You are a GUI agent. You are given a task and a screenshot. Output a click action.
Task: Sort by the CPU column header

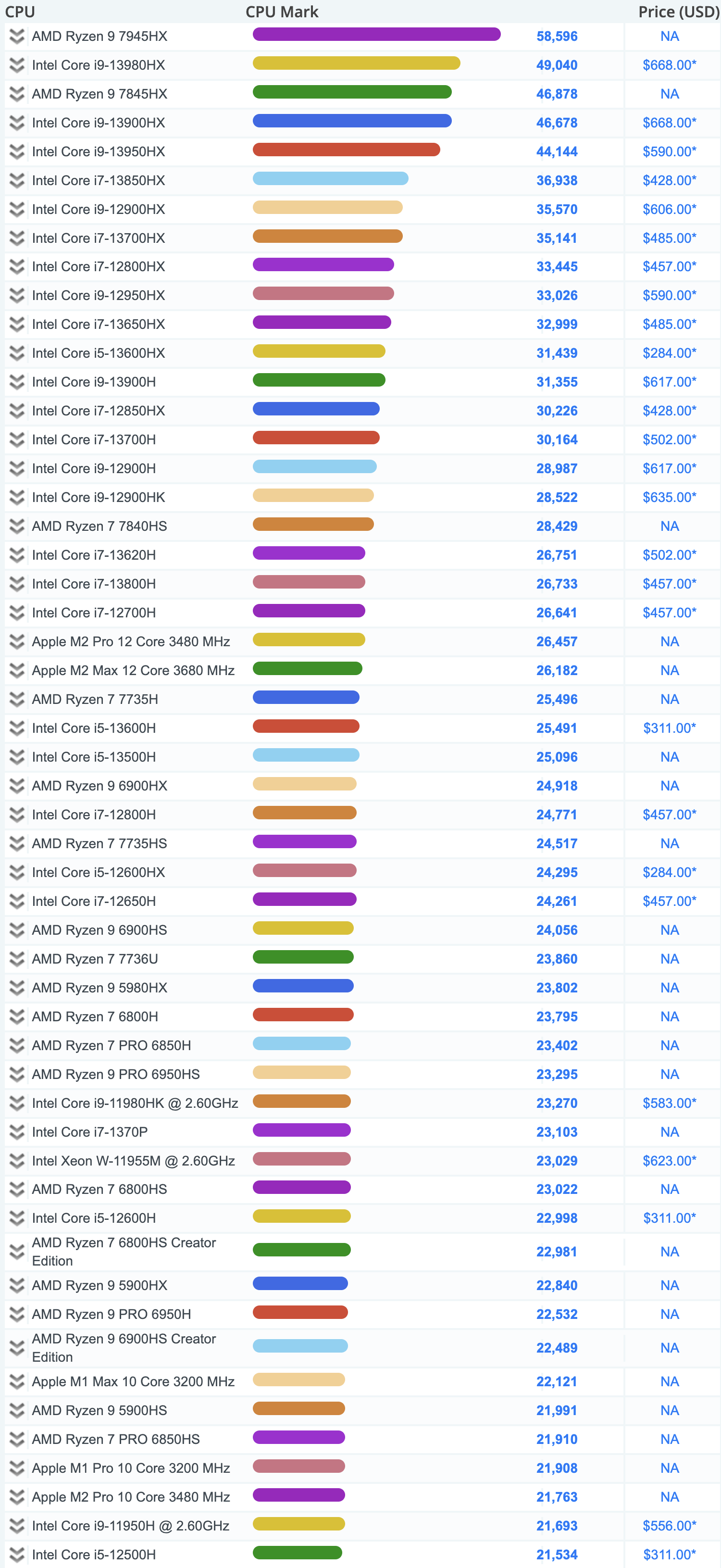[x=20, y=12]
